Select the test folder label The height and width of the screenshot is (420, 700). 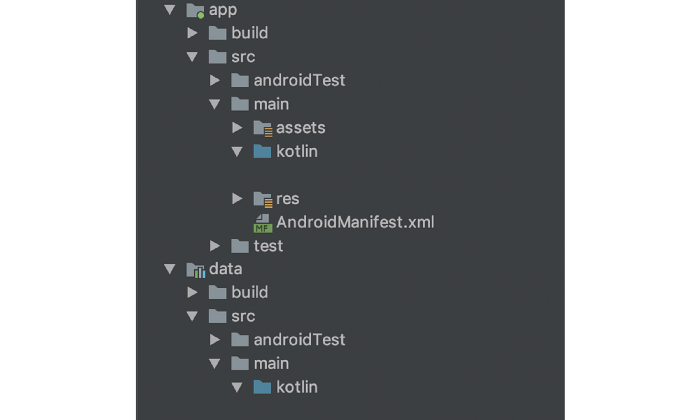click(x=268, y=246)
